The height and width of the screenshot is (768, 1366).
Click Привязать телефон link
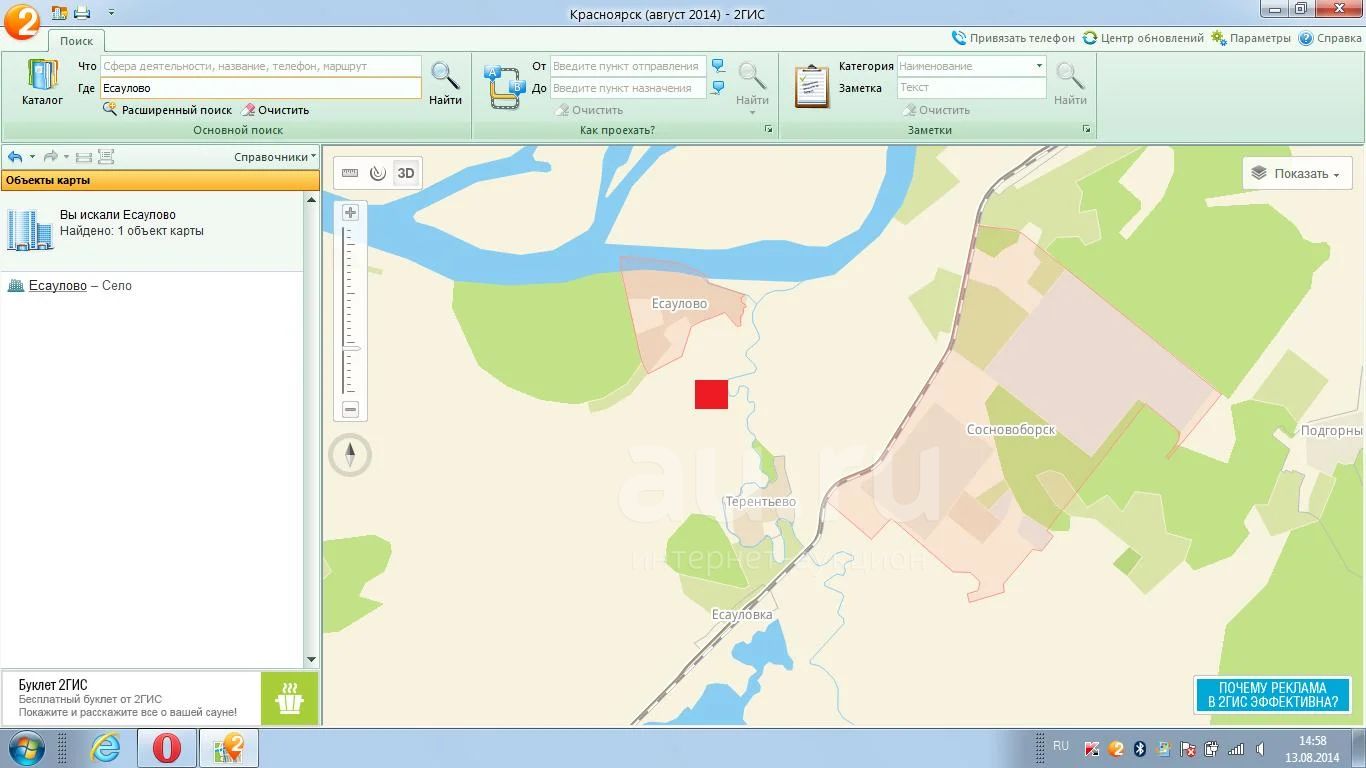tap(1013, 38)
